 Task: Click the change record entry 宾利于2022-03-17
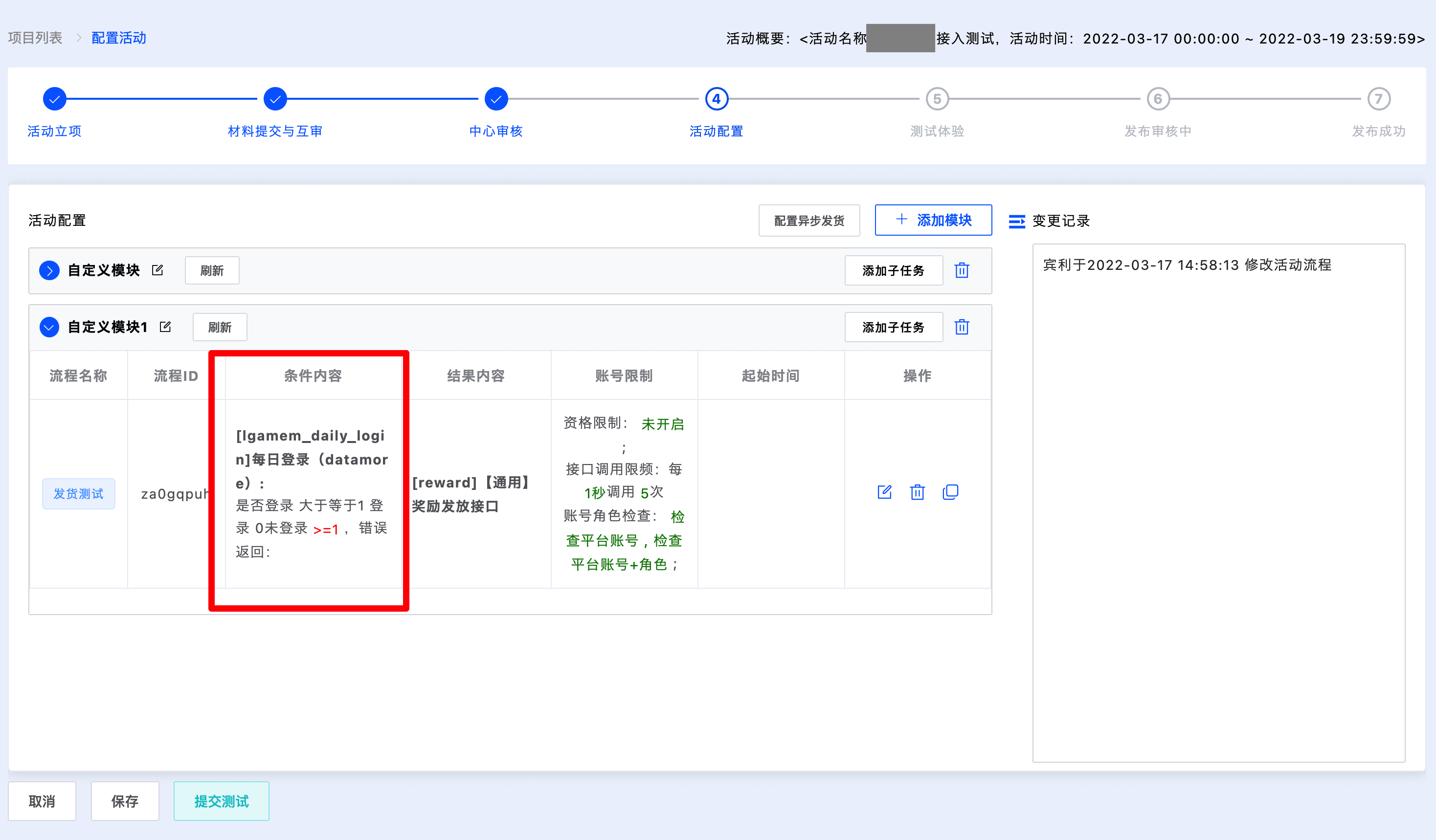click(1187, 265)
